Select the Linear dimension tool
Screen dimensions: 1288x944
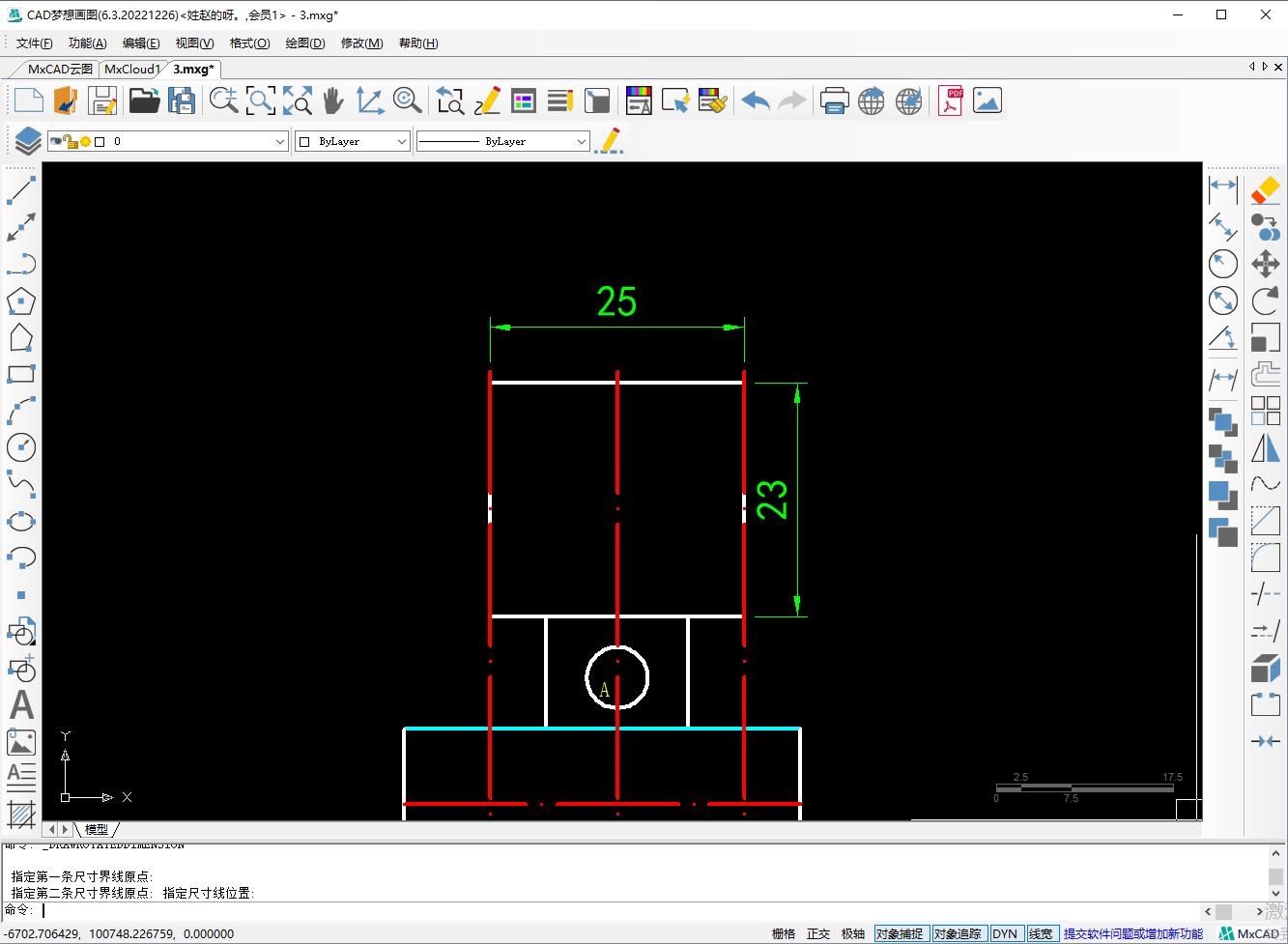pyautogui.click(x=1222, y=189)
